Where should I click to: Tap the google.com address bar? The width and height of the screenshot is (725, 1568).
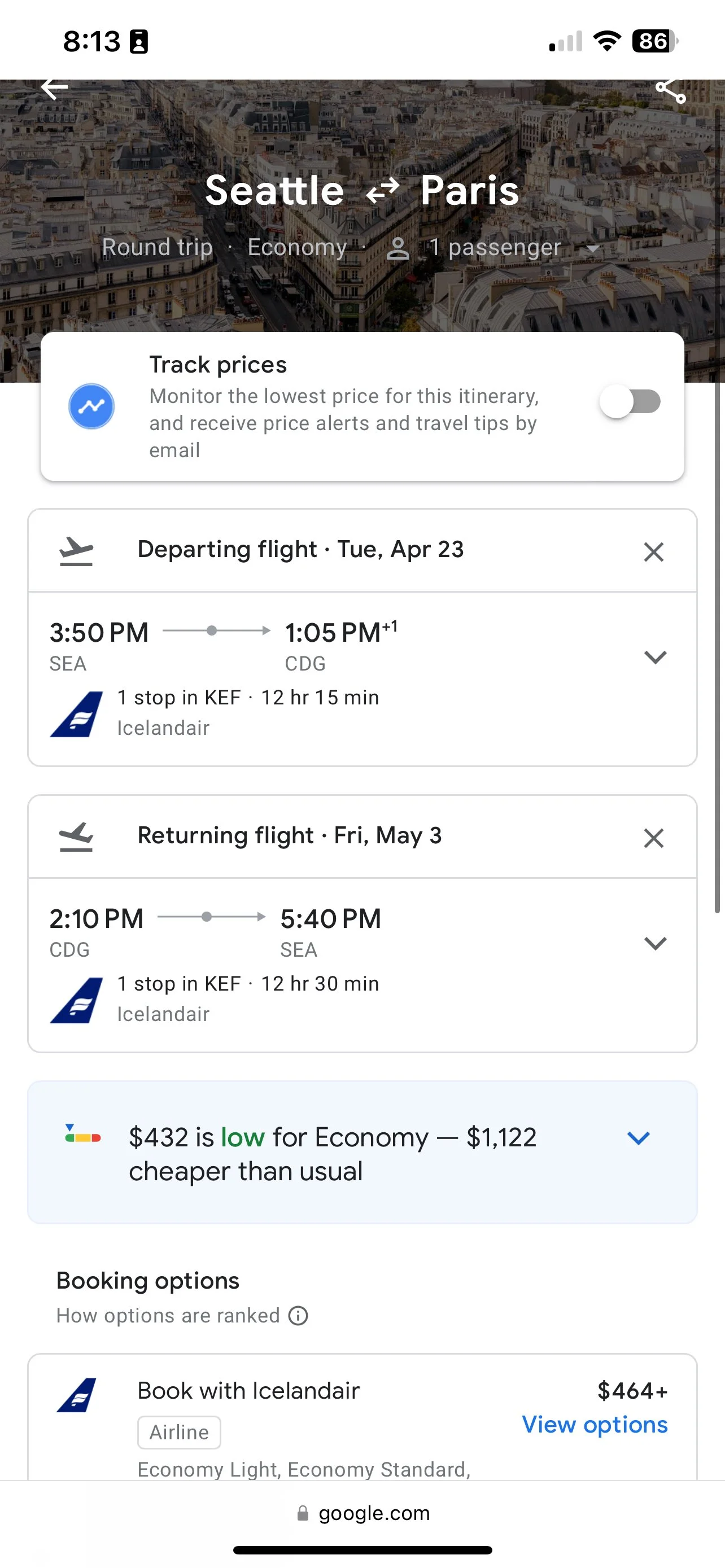point(363,1513)
